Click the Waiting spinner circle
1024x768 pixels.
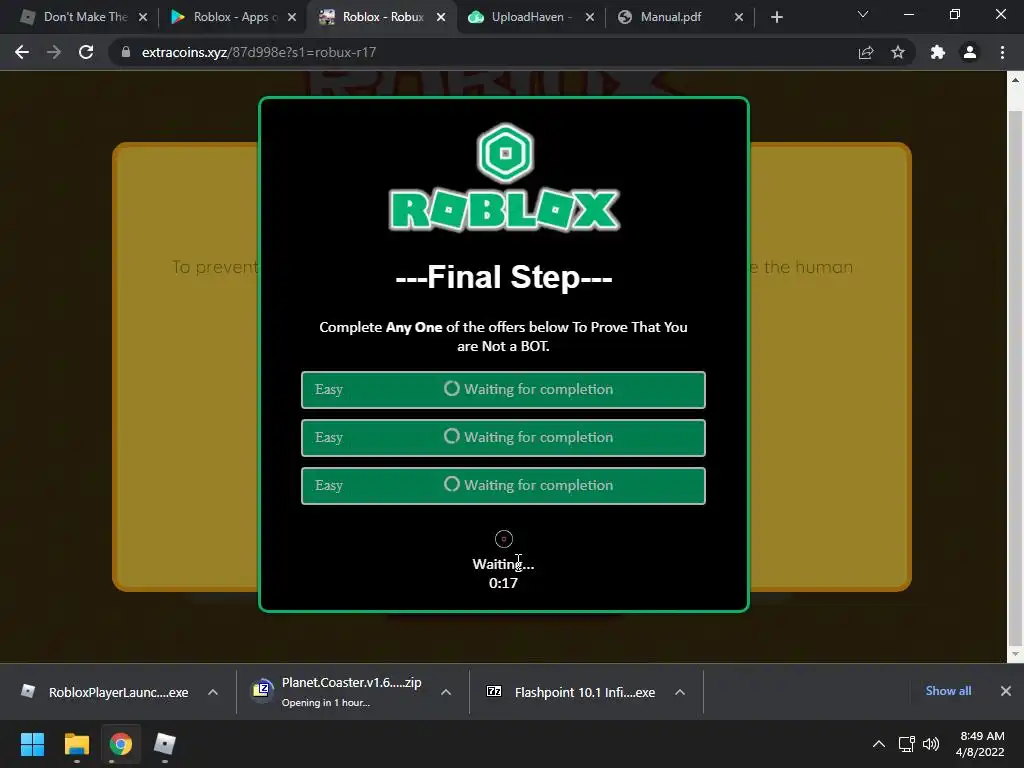(x=504, y=539)
